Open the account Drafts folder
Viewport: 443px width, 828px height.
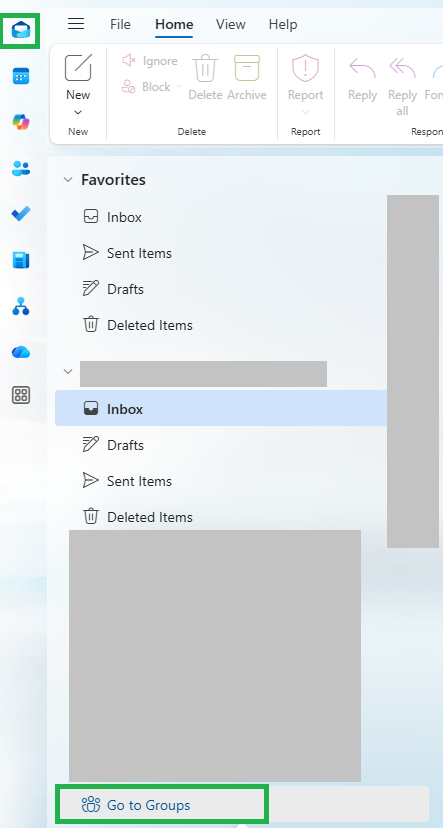click(221, 445)
